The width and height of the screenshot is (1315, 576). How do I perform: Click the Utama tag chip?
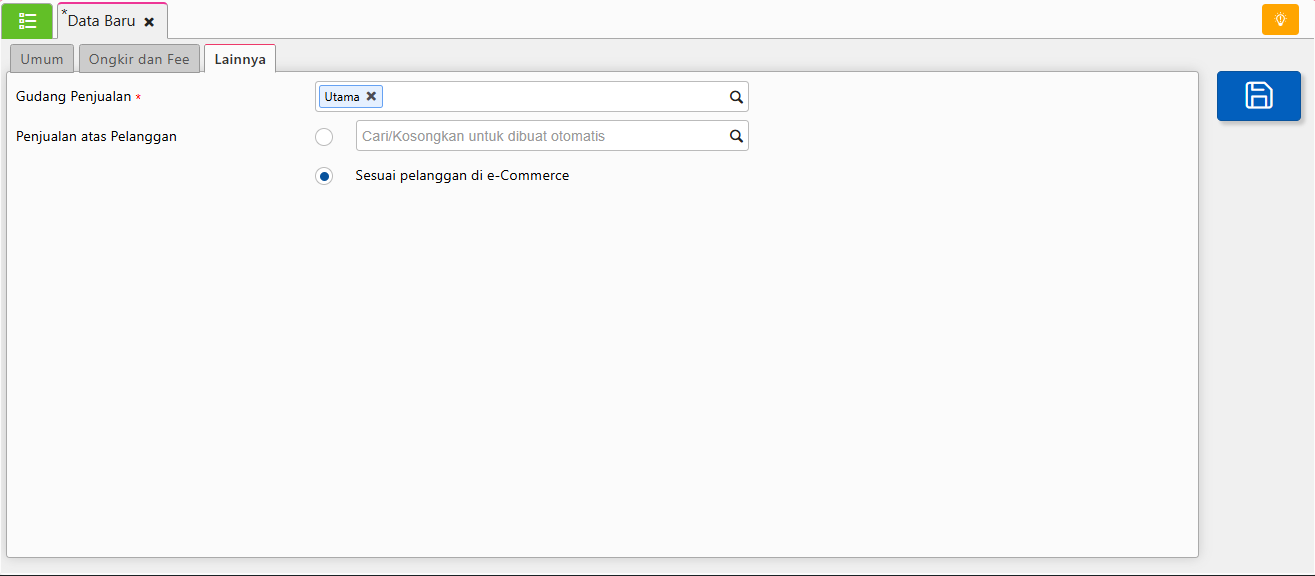[342, 97]
